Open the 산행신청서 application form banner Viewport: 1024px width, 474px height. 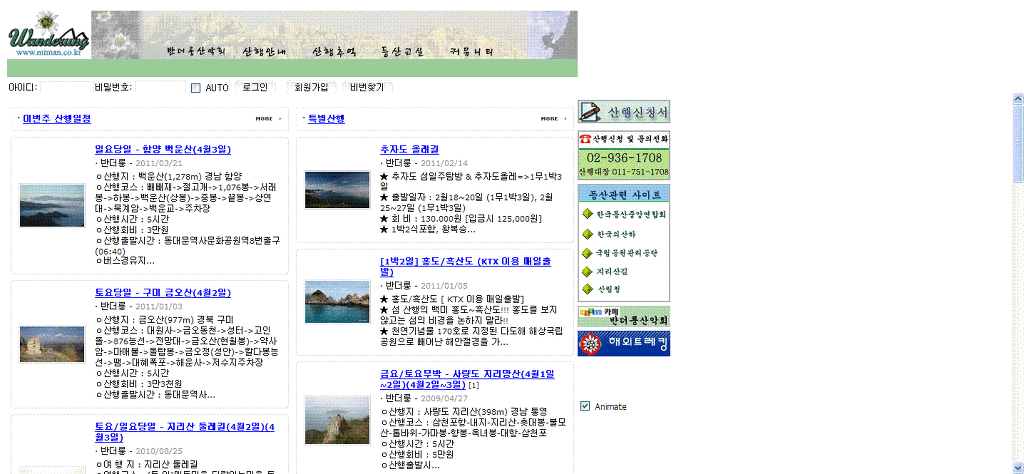624,112
